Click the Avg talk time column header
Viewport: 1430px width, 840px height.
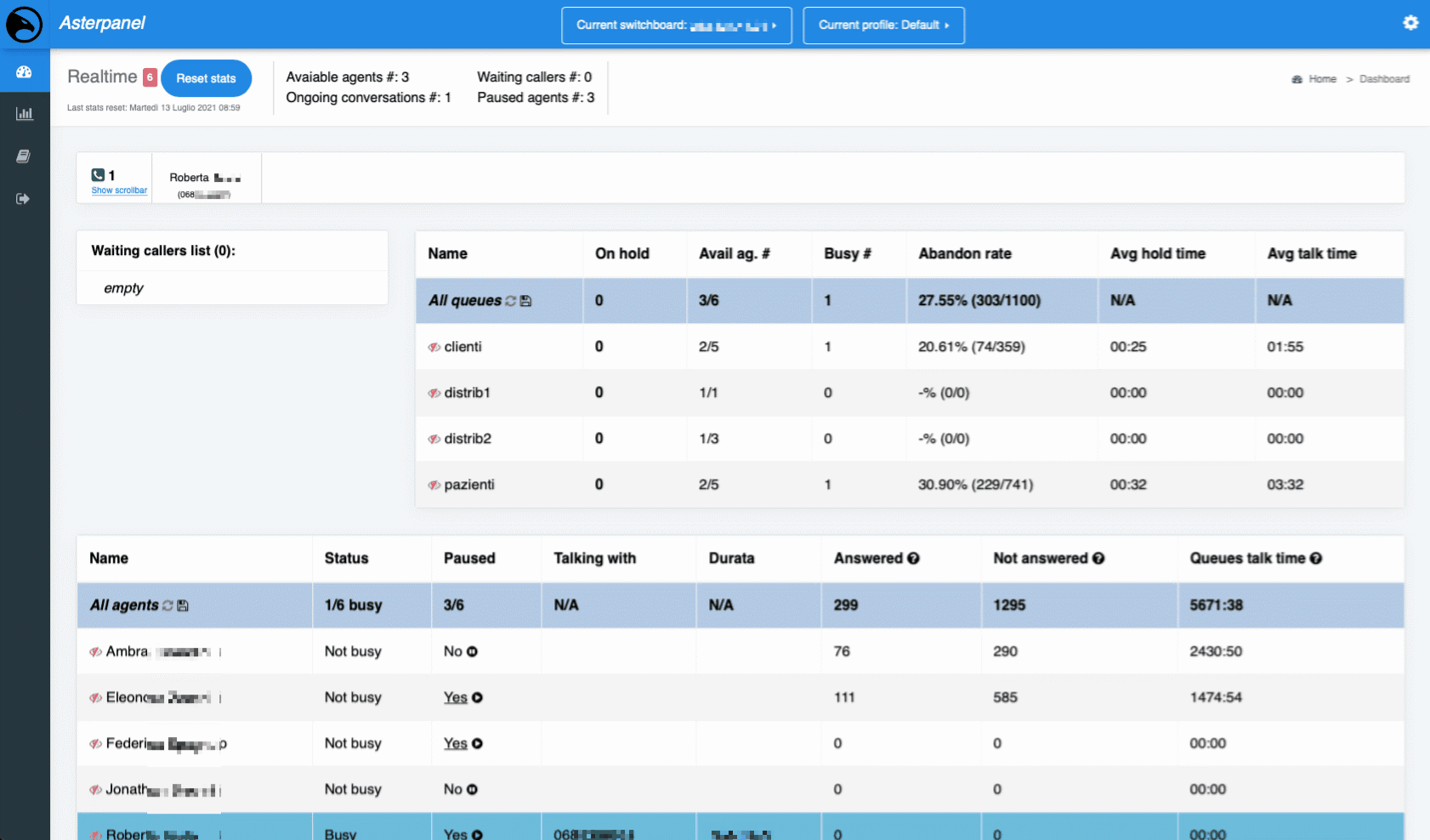[1312, 253]
